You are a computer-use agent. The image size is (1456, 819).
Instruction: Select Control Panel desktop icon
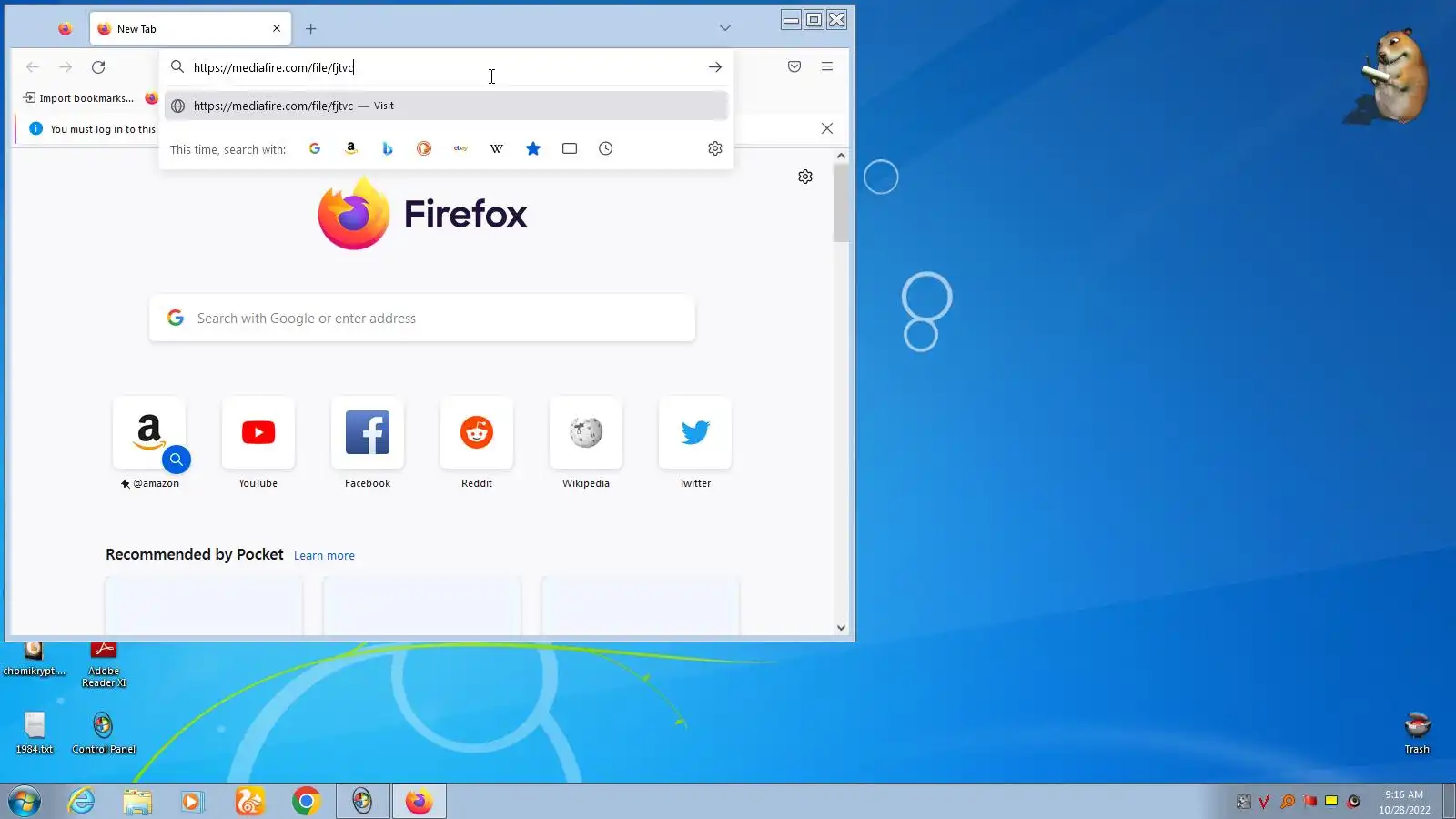(x=104, y=733)
